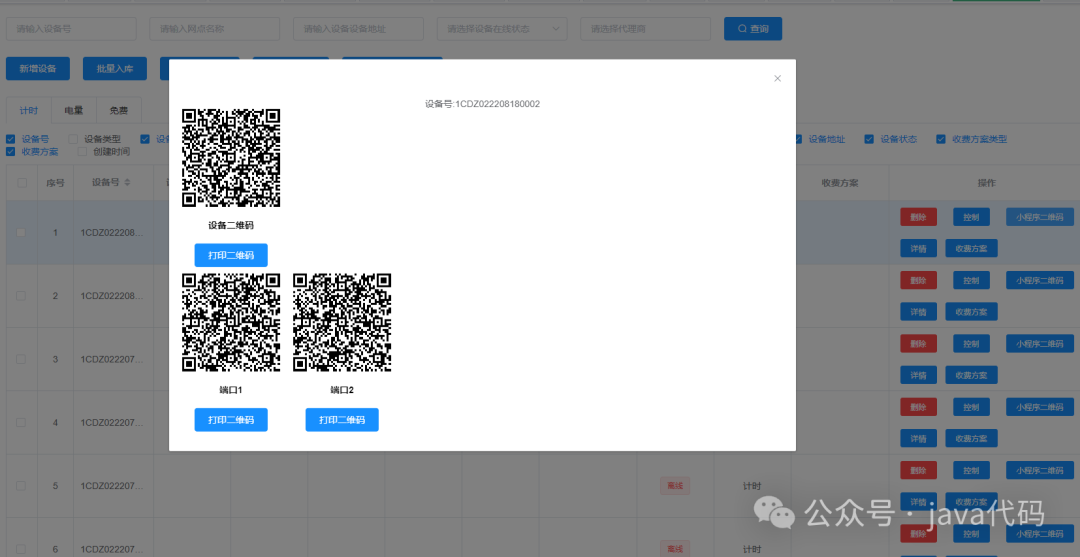Viewport: 1080px width, 557px height.
Task: Select the 端口1 QR code image
Action: tap(231, 322)
